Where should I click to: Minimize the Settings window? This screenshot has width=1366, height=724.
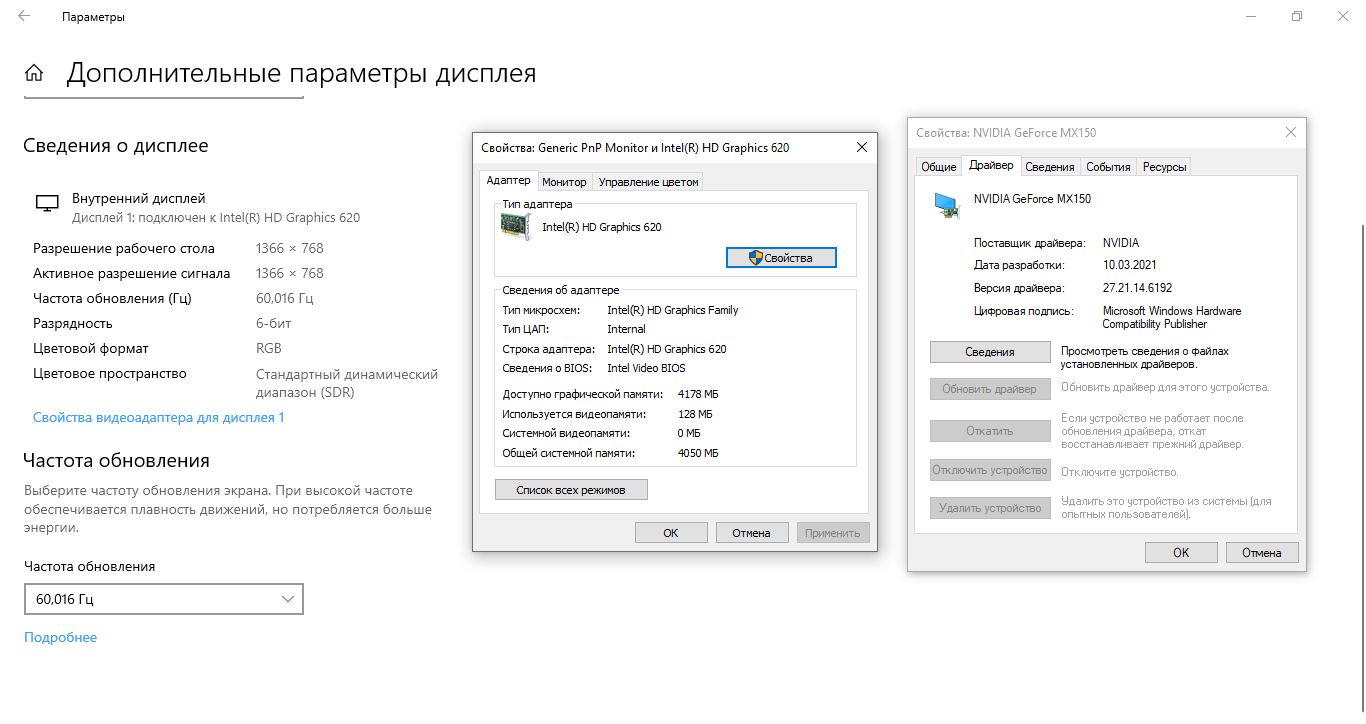(1251, 17)
